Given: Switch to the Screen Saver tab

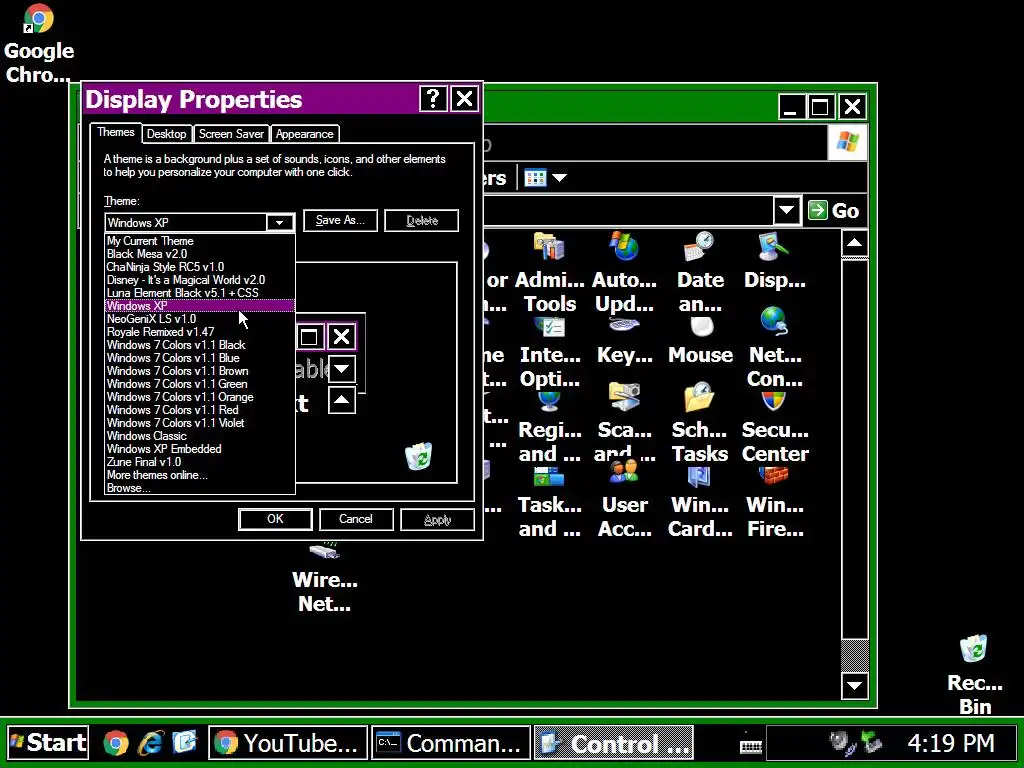Looking at the screenshot, I should (231, 134).
